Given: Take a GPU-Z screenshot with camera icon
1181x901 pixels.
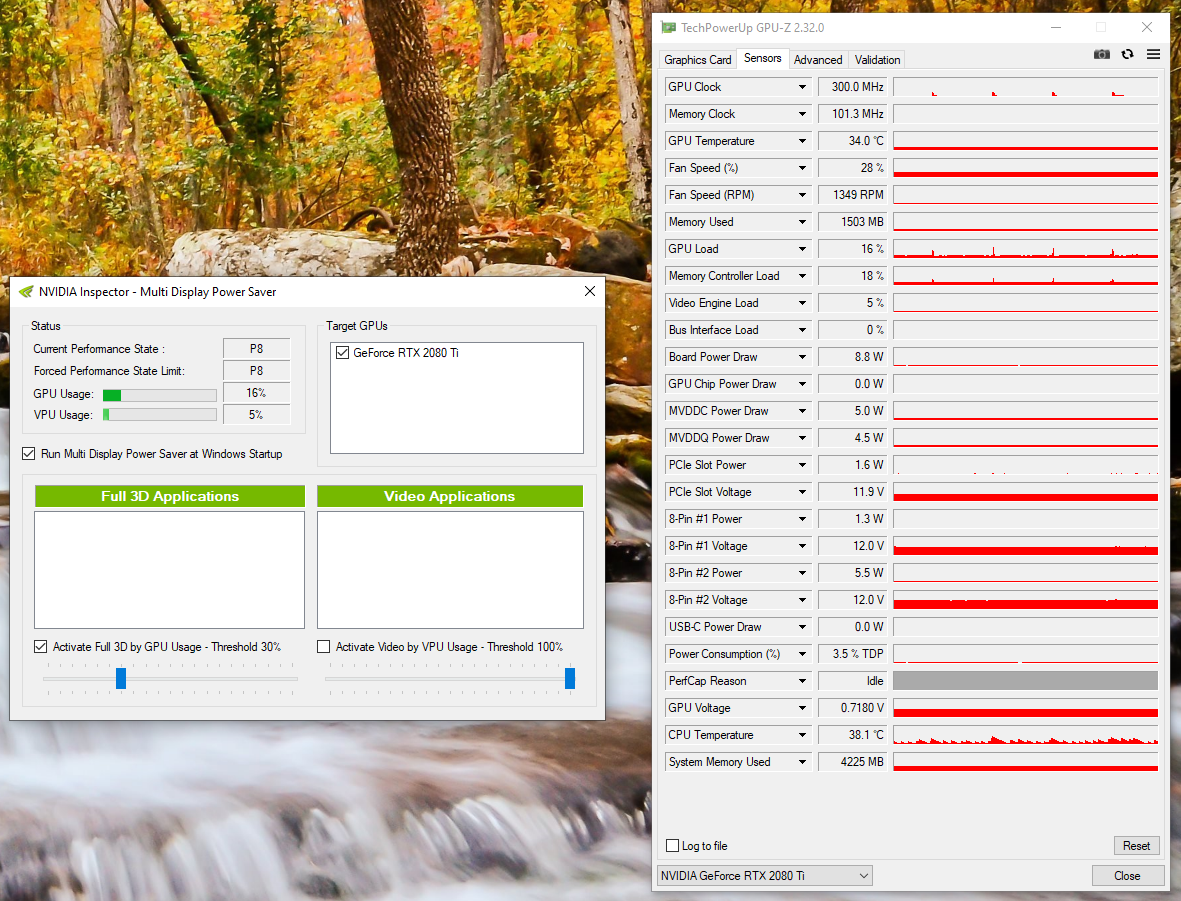Looking at the screenshot, I should tap(1101, 54).
